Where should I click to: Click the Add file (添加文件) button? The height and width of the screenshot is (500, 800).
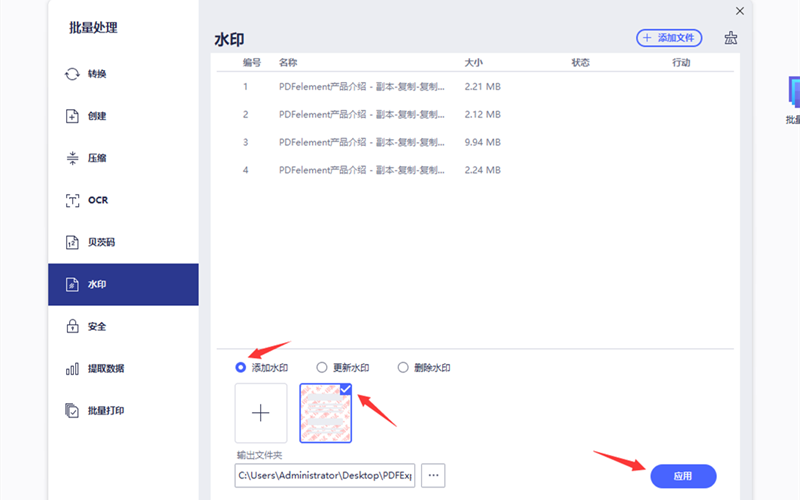point(669,38)
